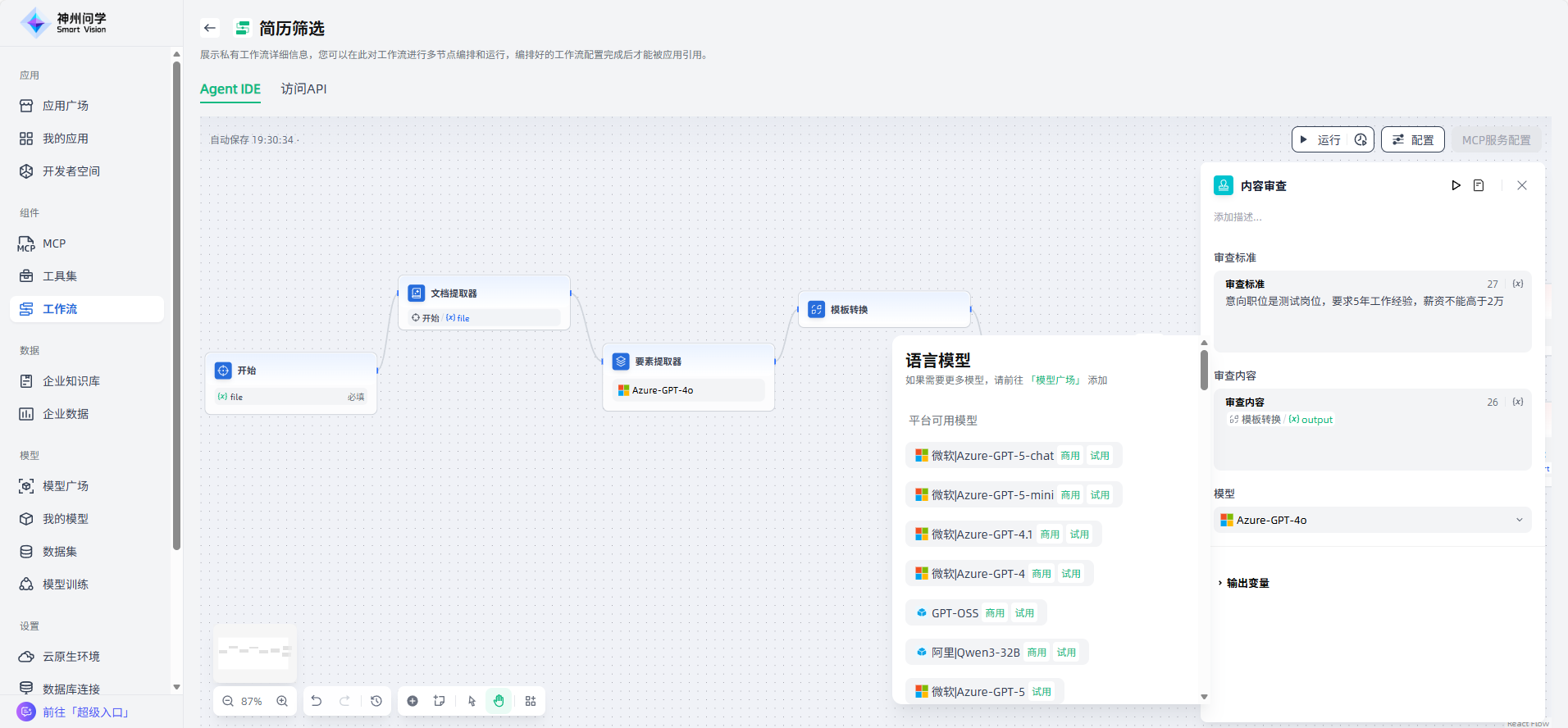Auto-arrange nodes with layout icon
This screenshot has width=1568, height=728.
click(531, 701)
